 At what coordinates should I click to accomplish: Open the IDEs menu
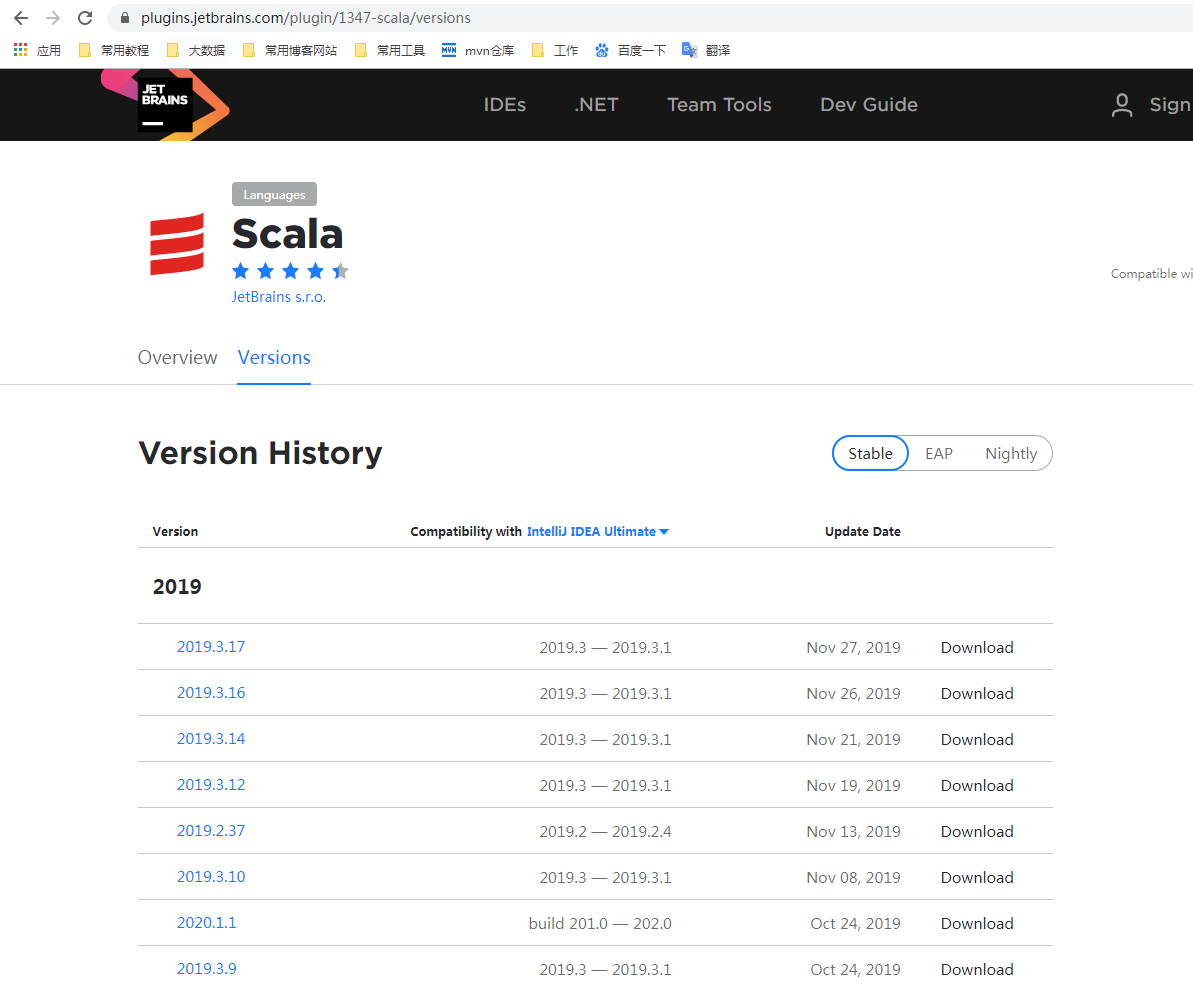click(x=504, y=105)
